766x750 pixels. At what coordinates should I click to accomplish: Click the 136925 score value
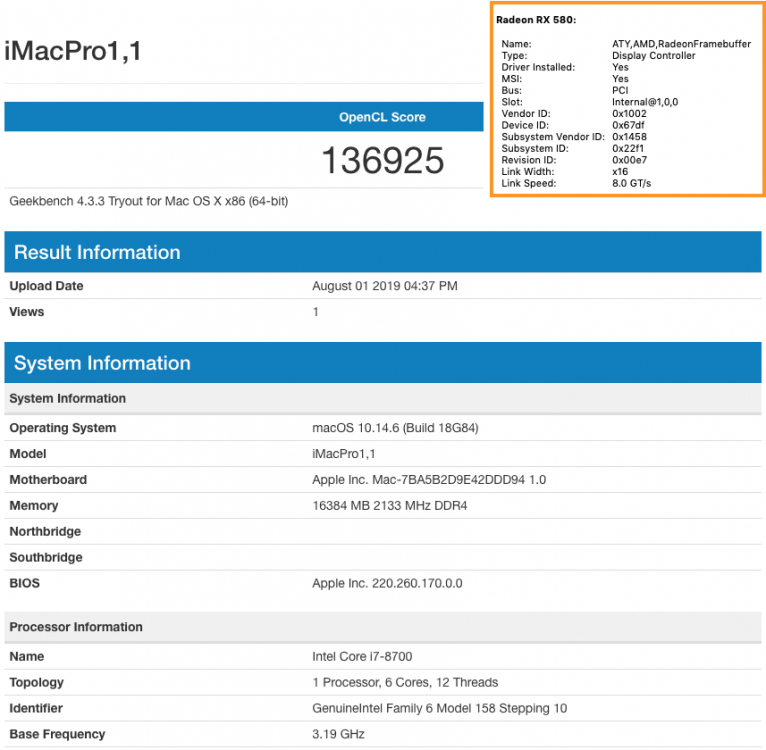(383, 160)
